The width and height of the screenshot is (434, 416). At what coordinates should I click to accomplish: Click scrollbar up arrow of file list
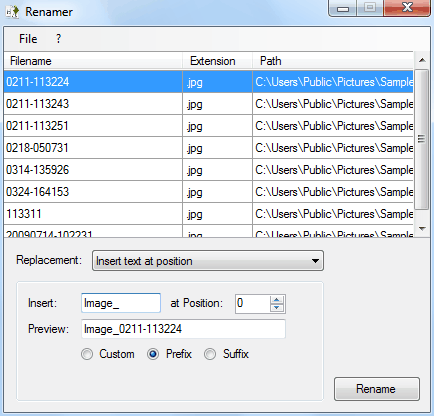[422, 60]
